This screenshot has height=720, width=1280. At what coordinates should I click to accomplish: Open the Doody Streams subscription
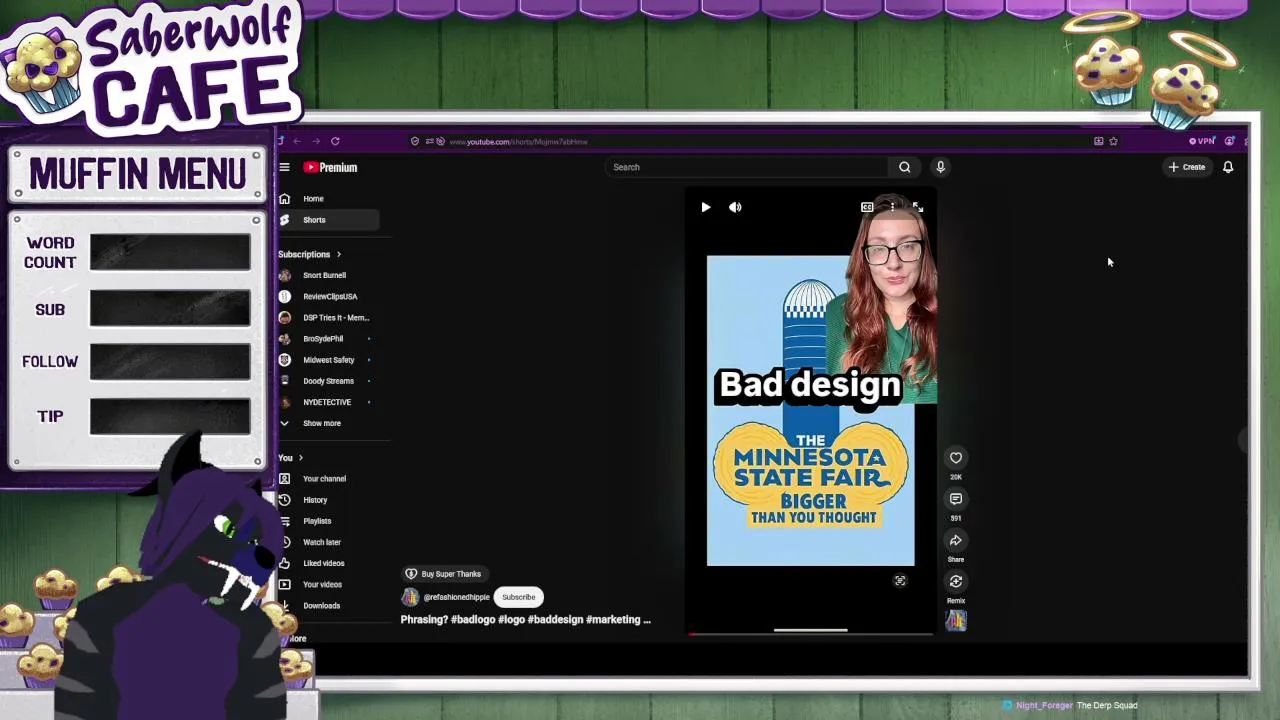(328, 381)
